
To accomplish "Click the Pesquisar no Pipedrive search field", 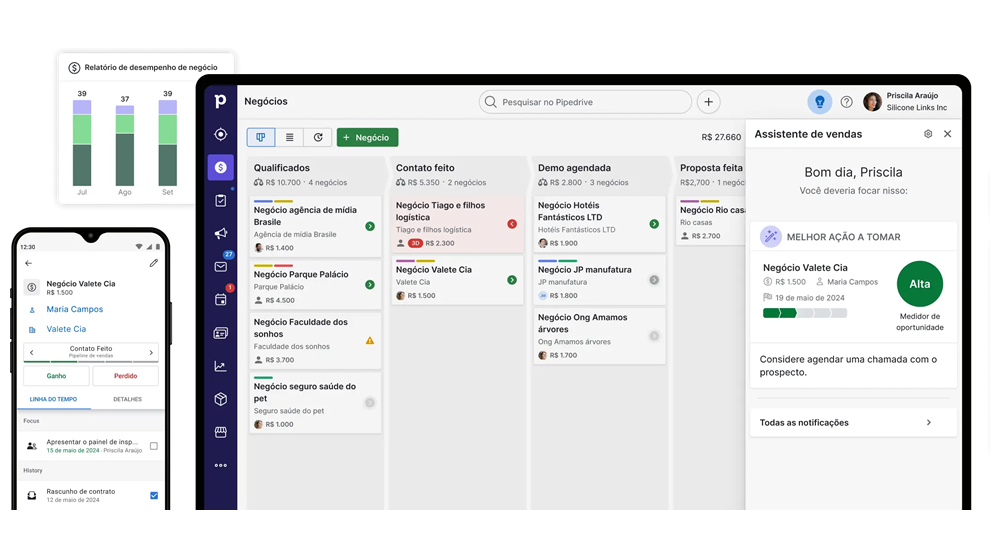I will pyautogui.click(x=585, y=102).
